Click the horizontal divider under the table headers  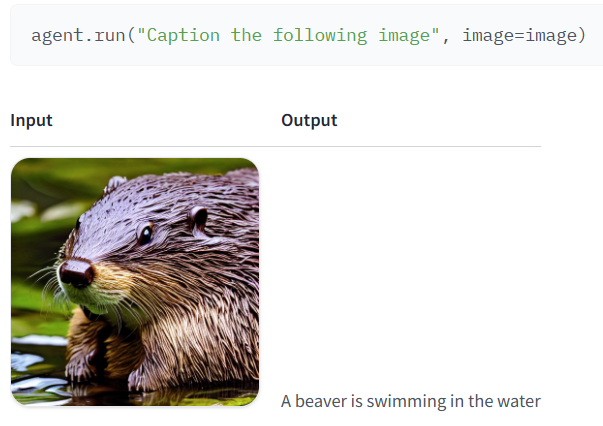pyautogui.click(x=275, y=146)
